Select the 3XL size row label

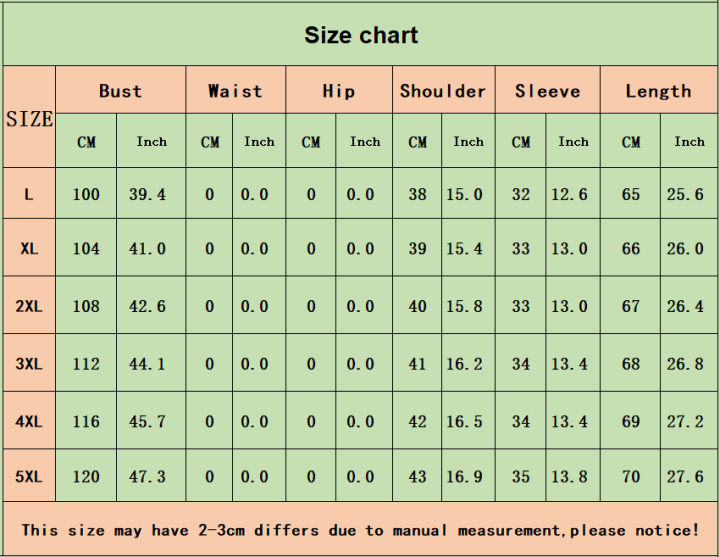[29, 364]
